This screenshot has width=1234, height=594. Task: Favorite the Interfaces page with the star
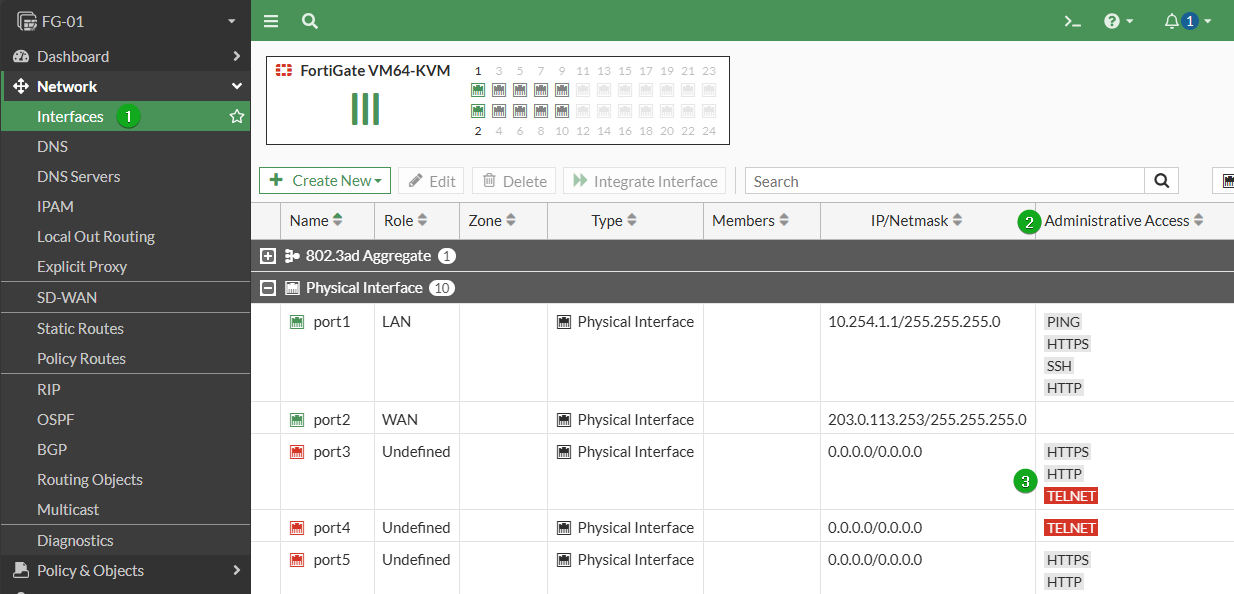(x=237, y=117)
